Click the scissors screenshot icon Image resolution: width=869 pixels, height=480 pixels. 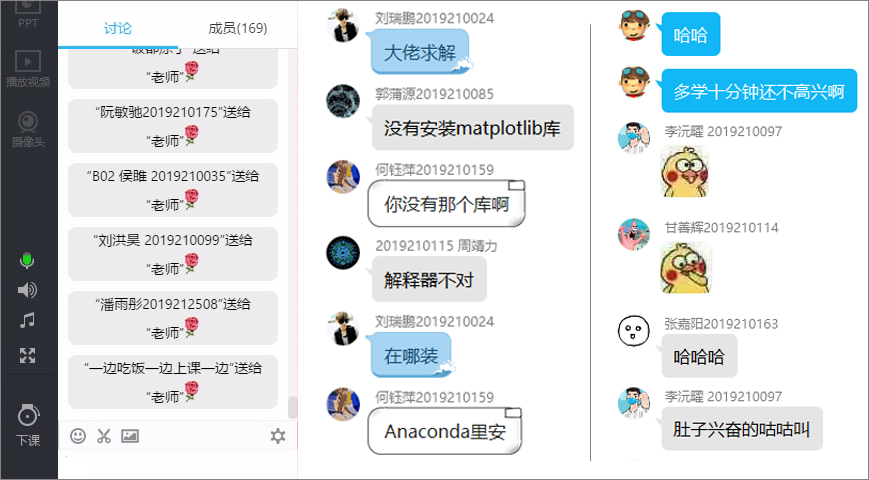coord(104,436)
